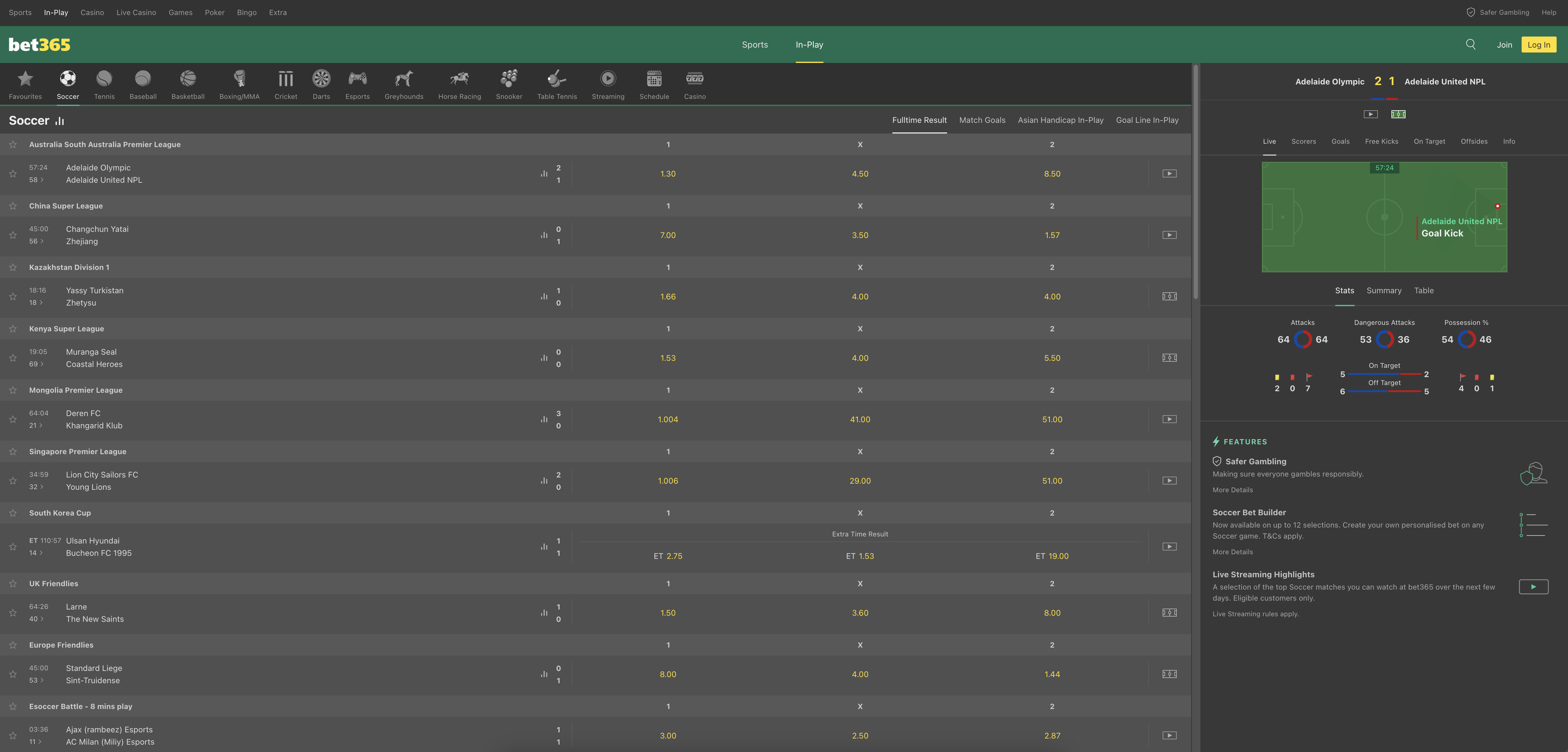Expand 69 more markets for Muranga Seal
The image size is (1568, 752).
[37, 364]
